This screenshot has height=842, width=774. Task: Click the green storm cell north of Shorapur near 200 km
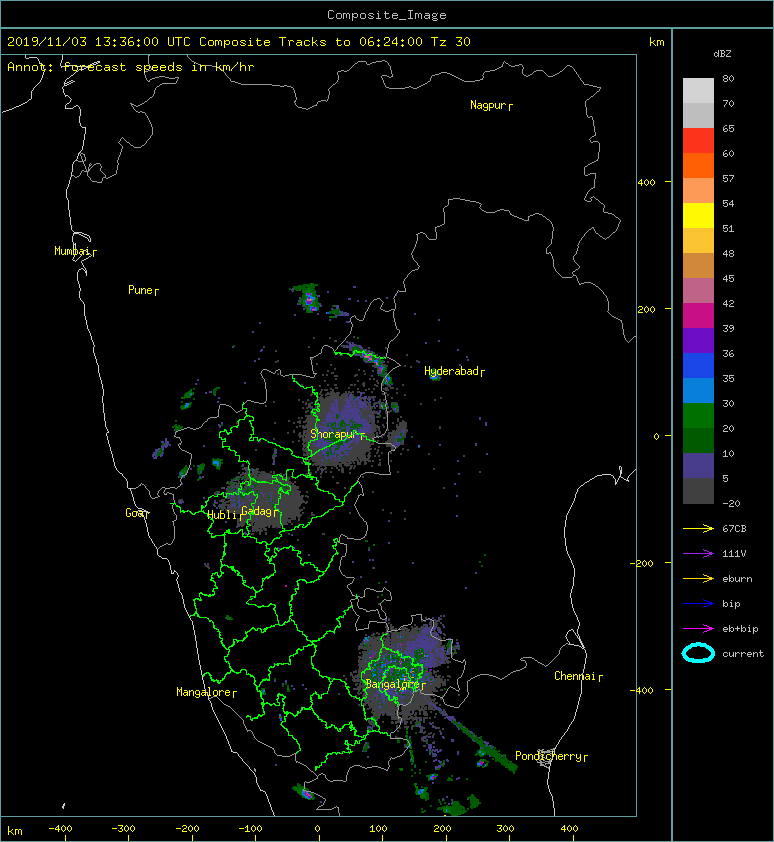click(309, 298)
